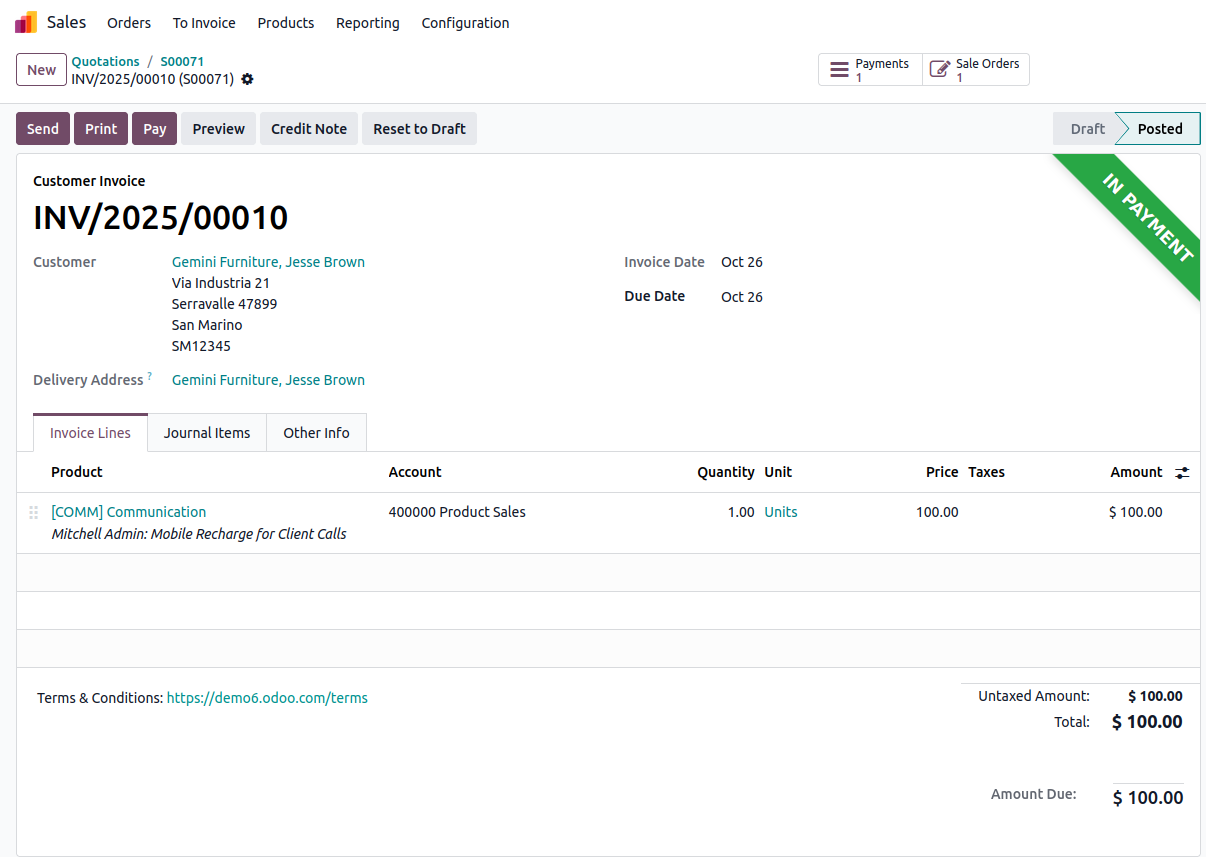1206x857 pixels.
Task: Click the invoice line drag handle
Action: point(33,512)
